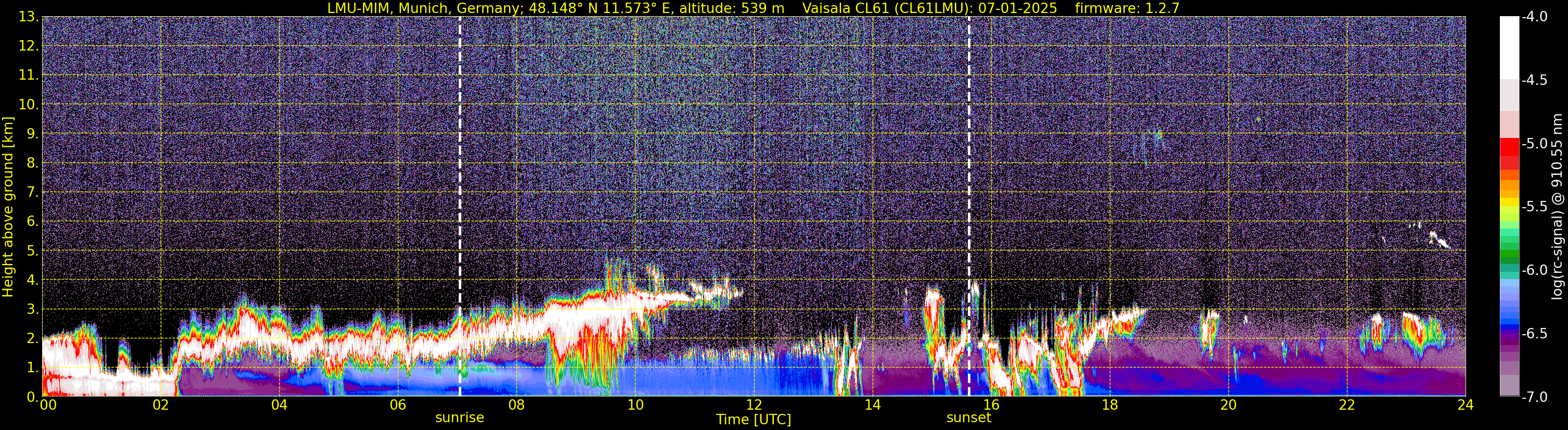Click the '00' time axis tick label
1568x430 pixels.
[x=48, y=405]
